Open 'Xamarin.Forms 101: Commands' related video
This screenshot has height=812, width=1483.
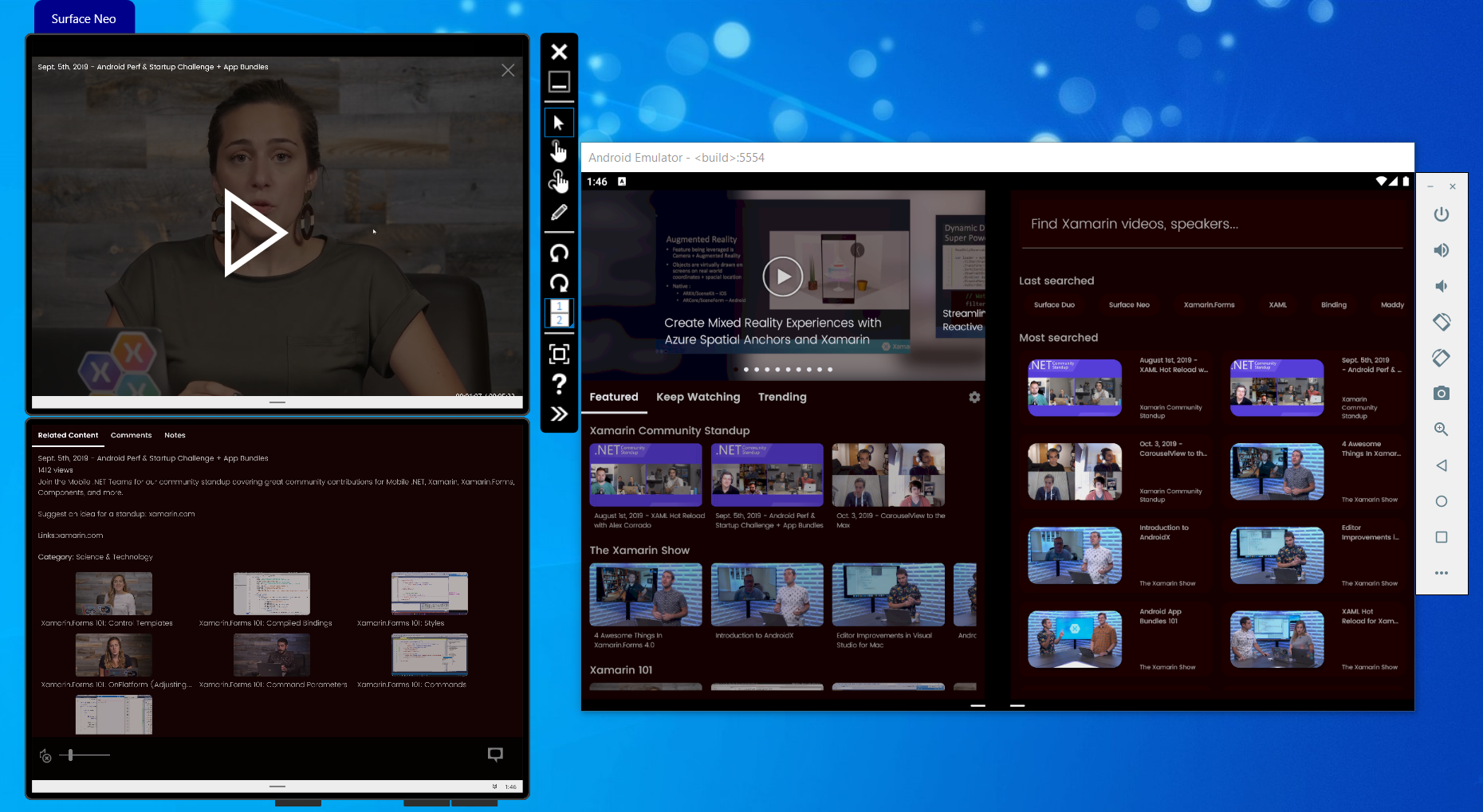429,655
